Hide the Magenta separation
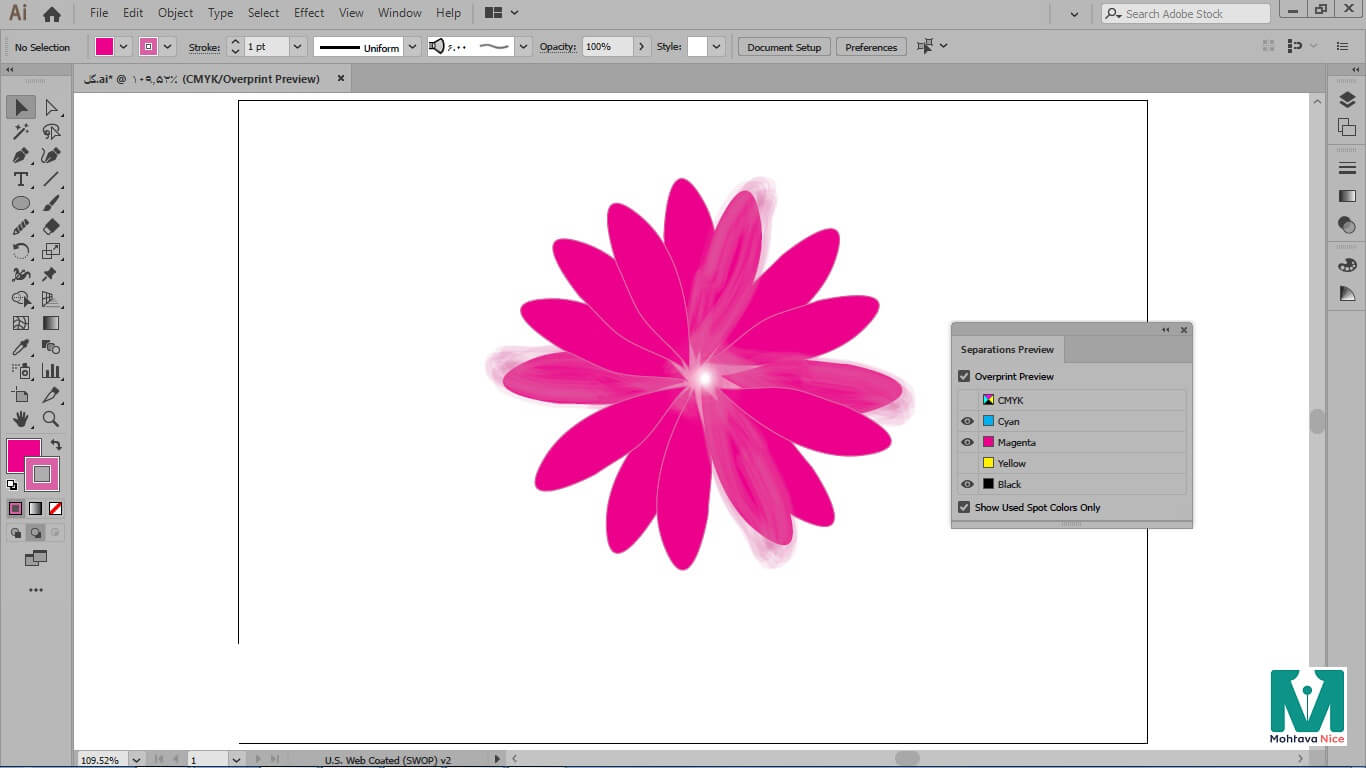1366x768 pixels. pos(967,442)
